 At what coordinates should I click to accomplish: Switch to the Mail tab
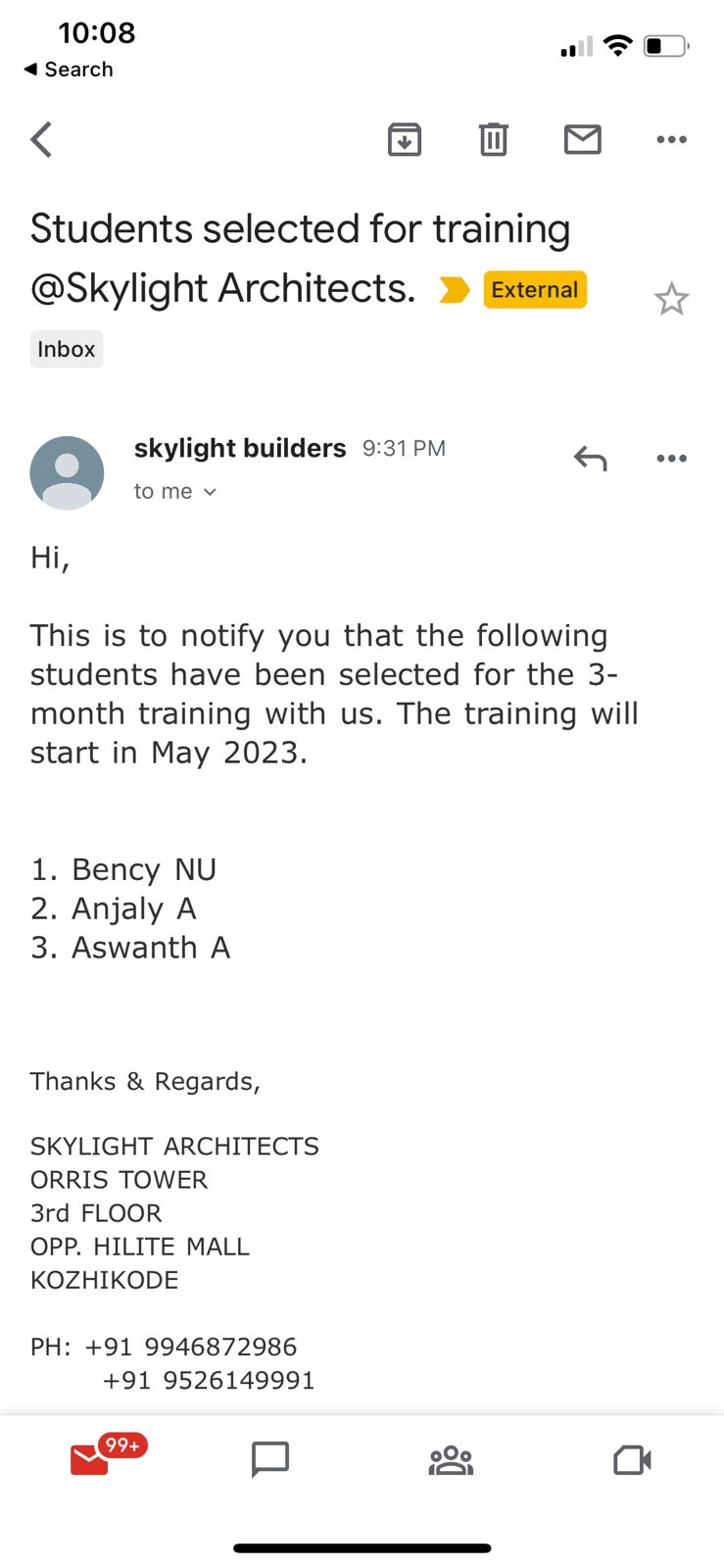pos(90,1459)
